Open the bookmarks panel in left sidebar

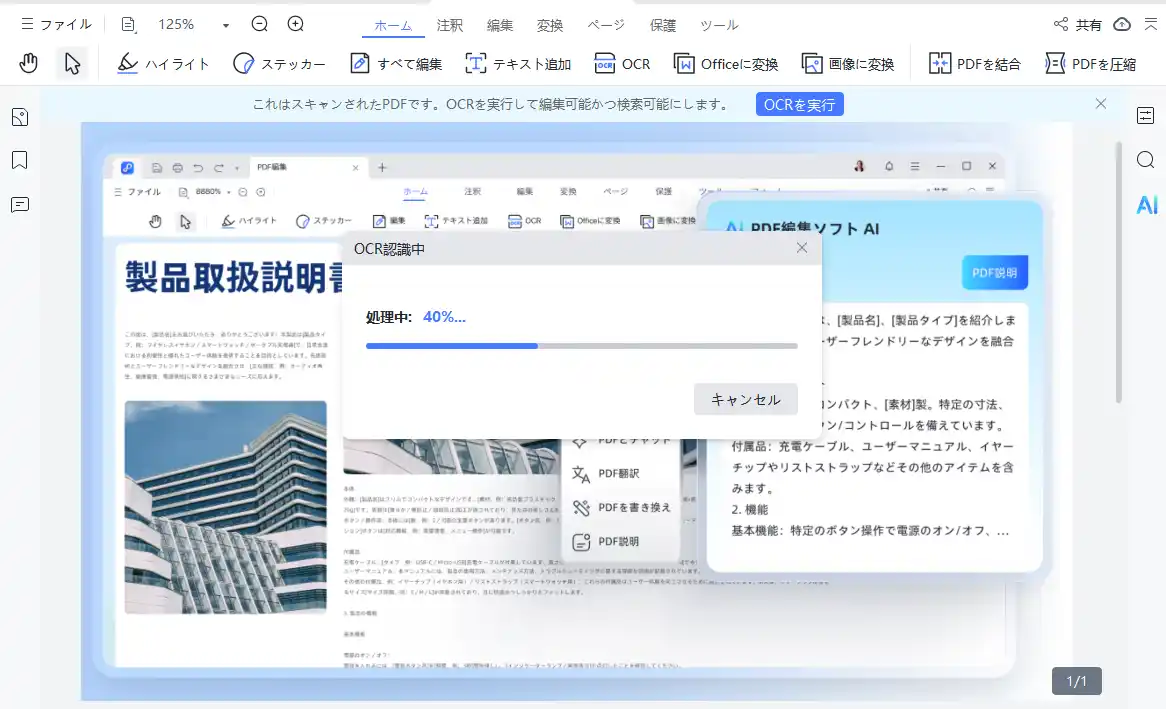pyautogui.click(x=19, y=160)
